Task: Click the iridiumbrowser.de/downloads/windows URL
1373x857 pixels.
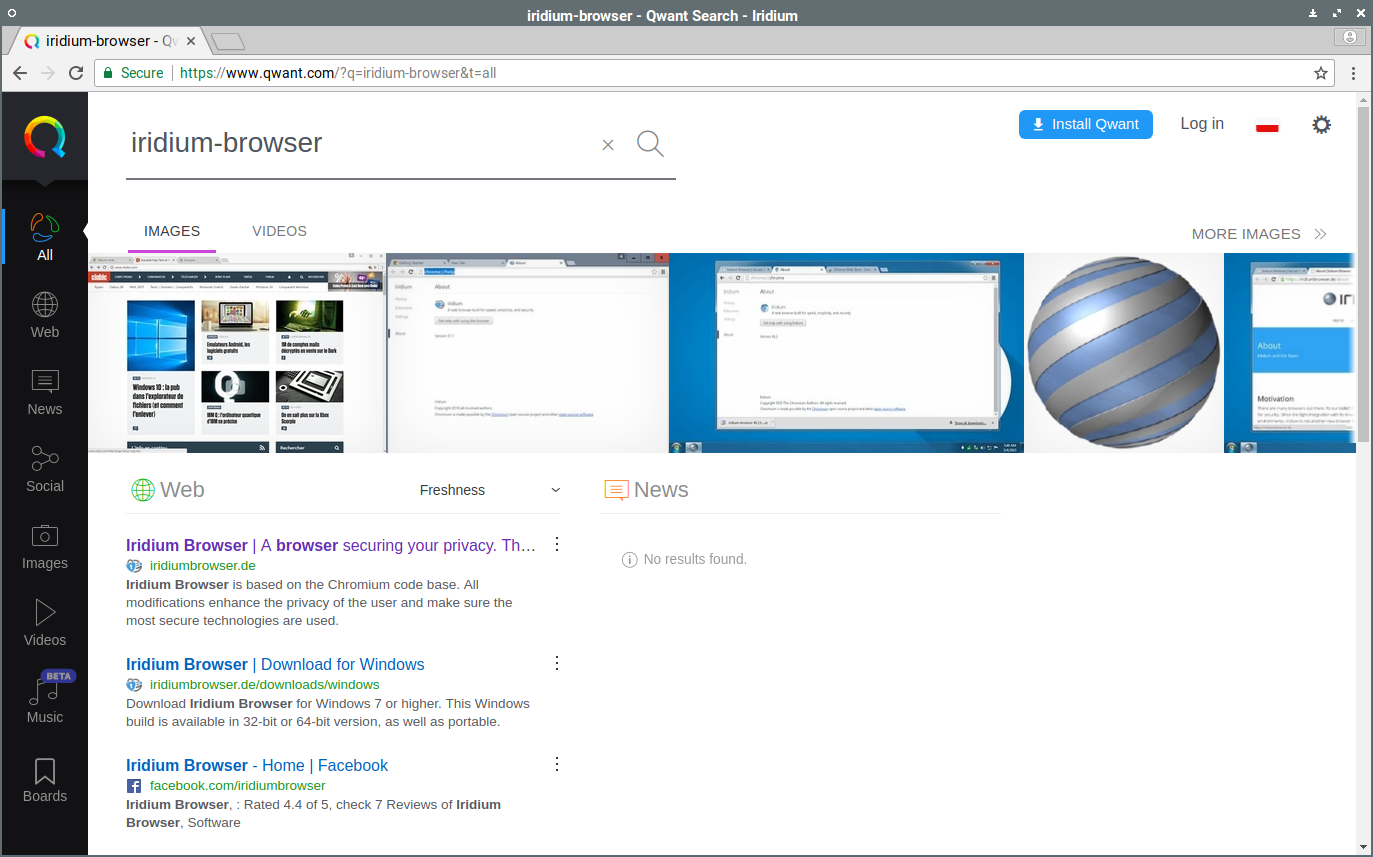Action: (x=265, y=685)
